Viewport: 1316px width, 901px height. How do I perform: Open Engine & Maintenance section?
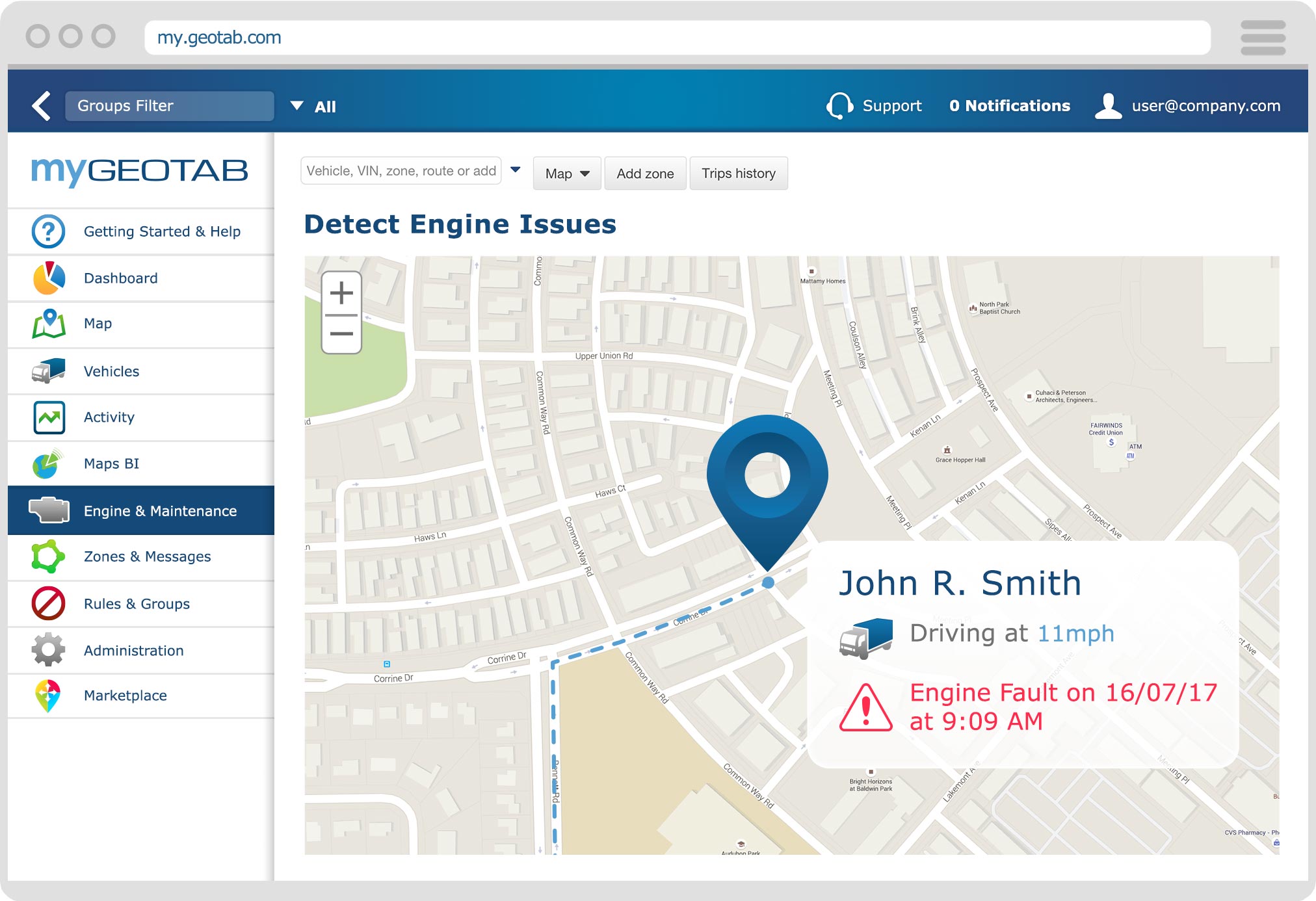pos(141,510)
